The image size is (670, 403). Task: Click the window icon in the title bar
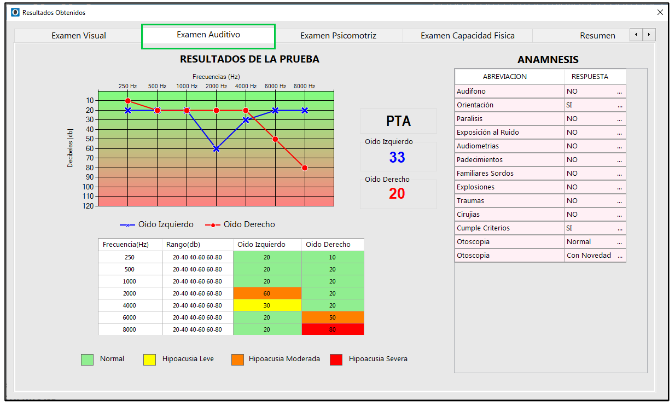click(13, 12)
